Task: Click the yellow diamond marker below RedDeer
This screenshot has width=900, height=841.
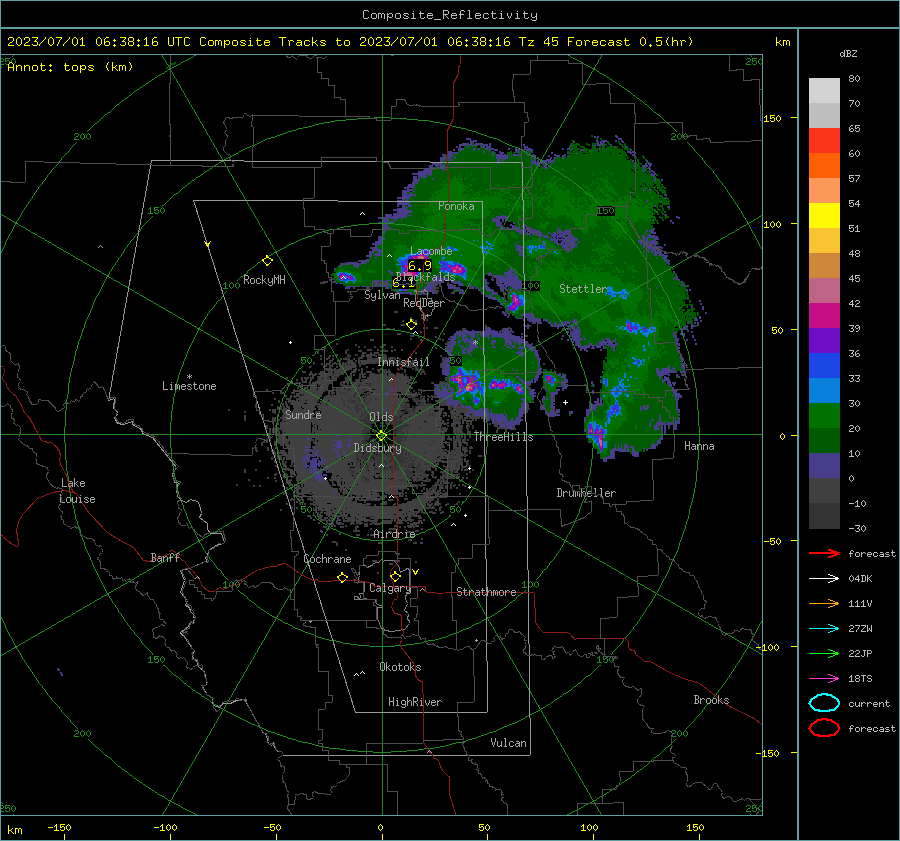Action: [x=411, y=325]
